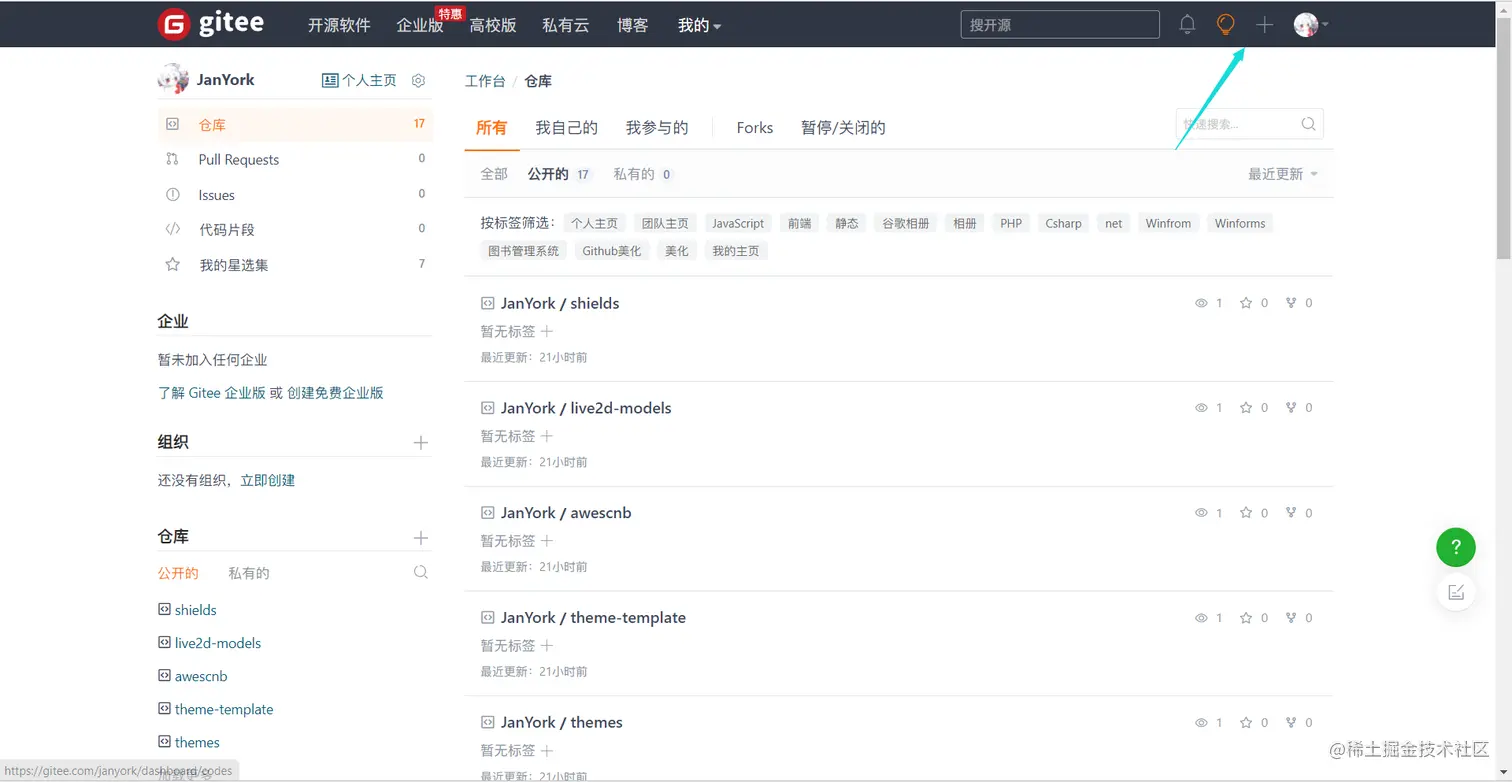1512x782 pixels.
Task: Open live2d-models in sidebar repo list
Action: tap(218, 643)
